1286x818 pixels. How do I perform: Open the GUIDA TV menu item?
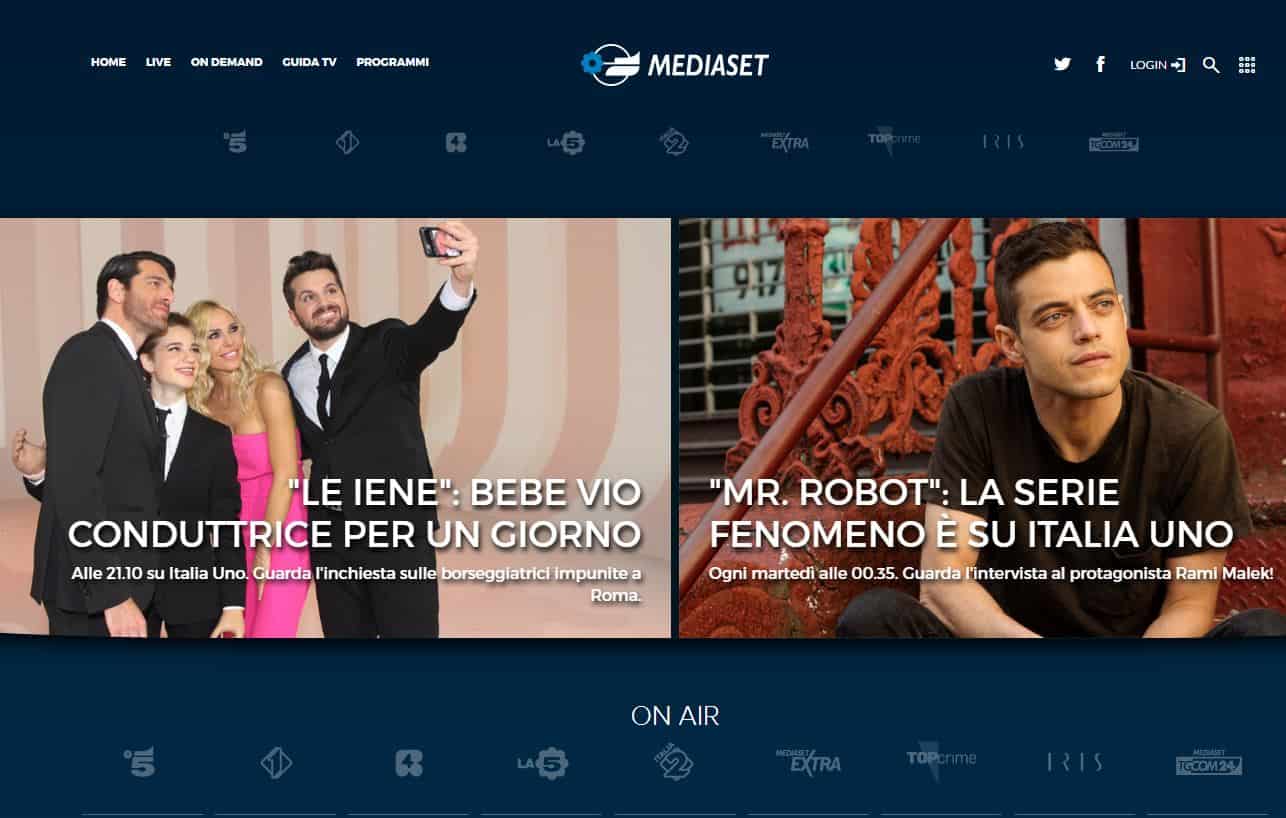click(x=309, y=62)
